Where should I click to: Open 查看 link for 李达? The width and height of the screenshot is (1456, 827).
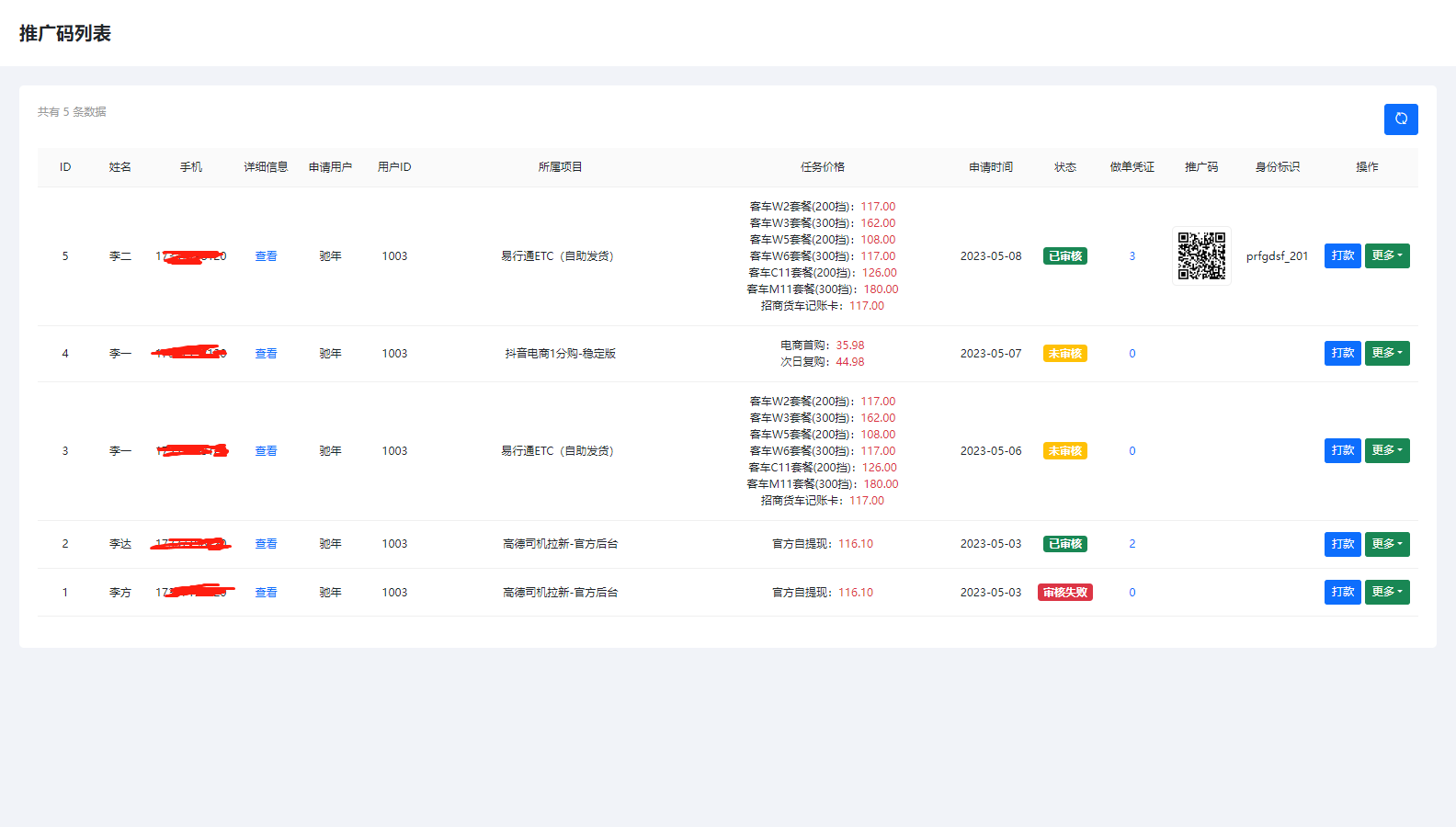[x=266, y=544]
